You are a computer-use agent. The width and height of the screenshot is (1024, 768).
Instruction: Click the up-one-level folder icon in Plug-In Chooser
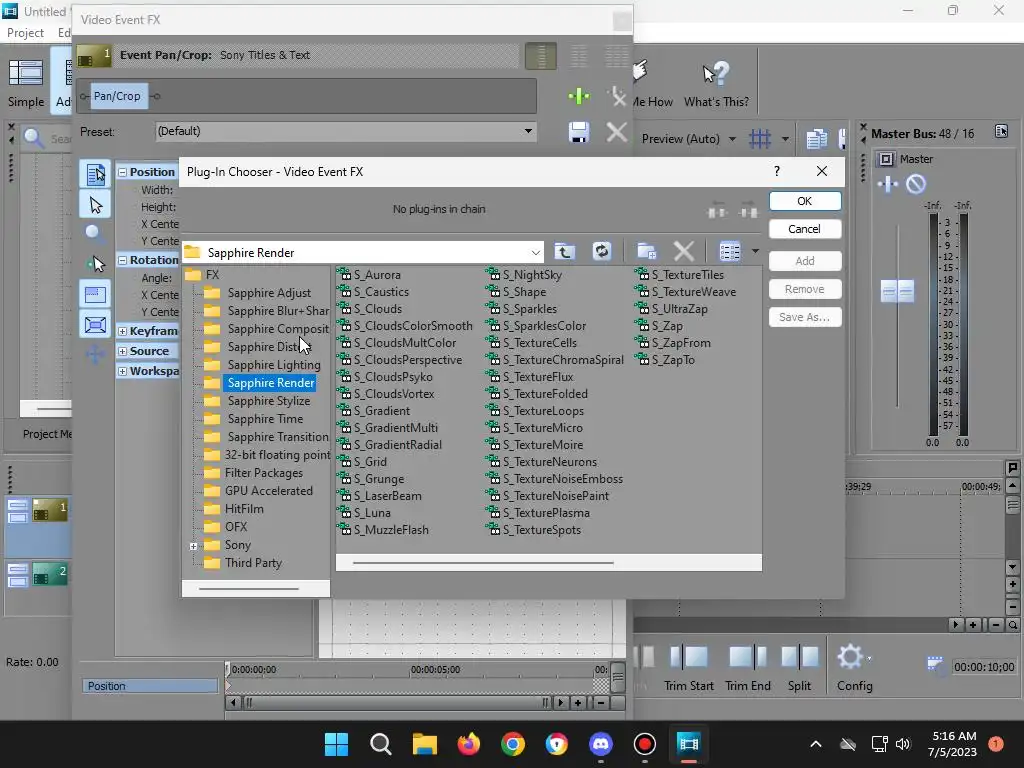(x=565, y=251)
